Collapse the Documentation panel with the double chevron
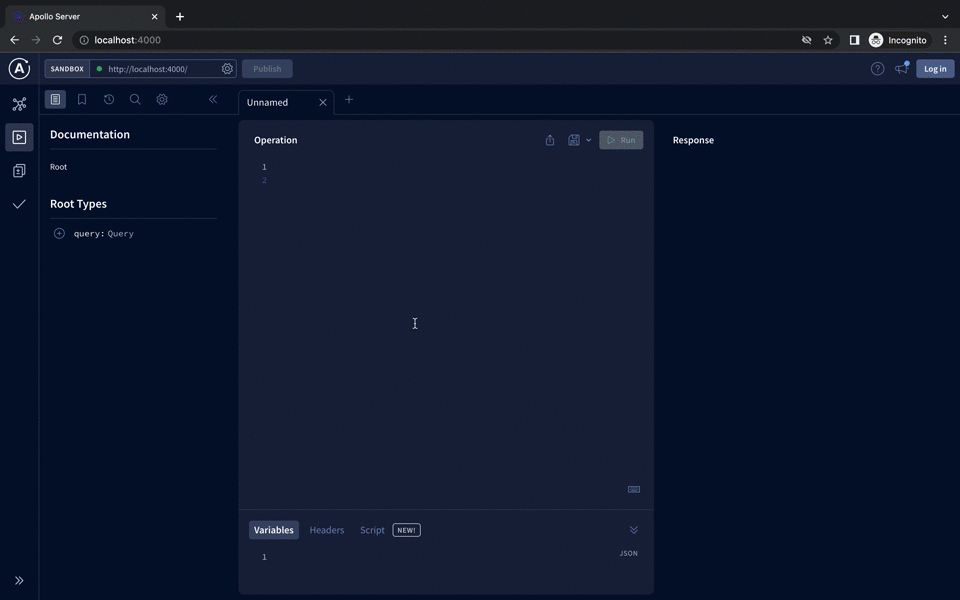 pos(212,99)
